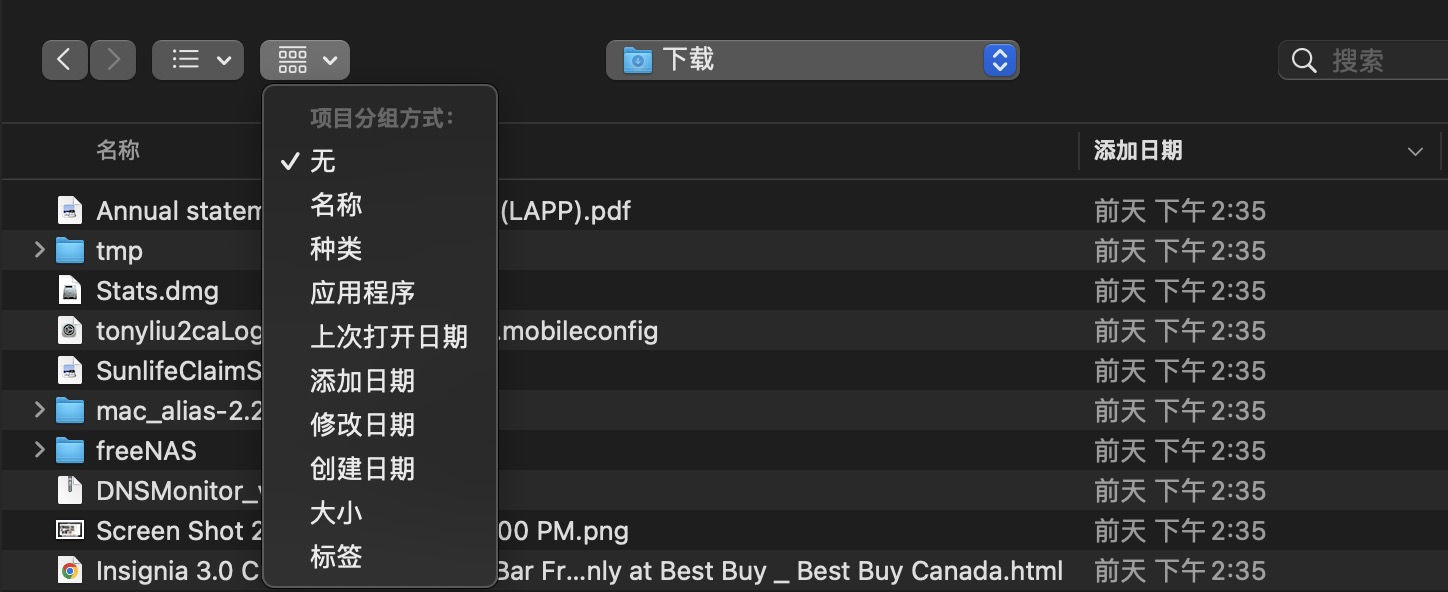The height and width of the screenshot is (592, 1448).
Task: Click the magnifying glass search icon
Action: click(x=1304, y=61)
